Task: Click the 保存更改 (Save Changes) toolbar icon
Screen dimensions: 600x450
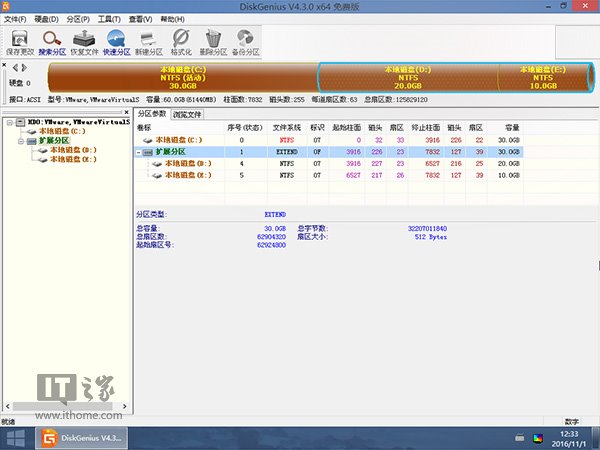Action: pyautogui.click(x=18, y=41)
